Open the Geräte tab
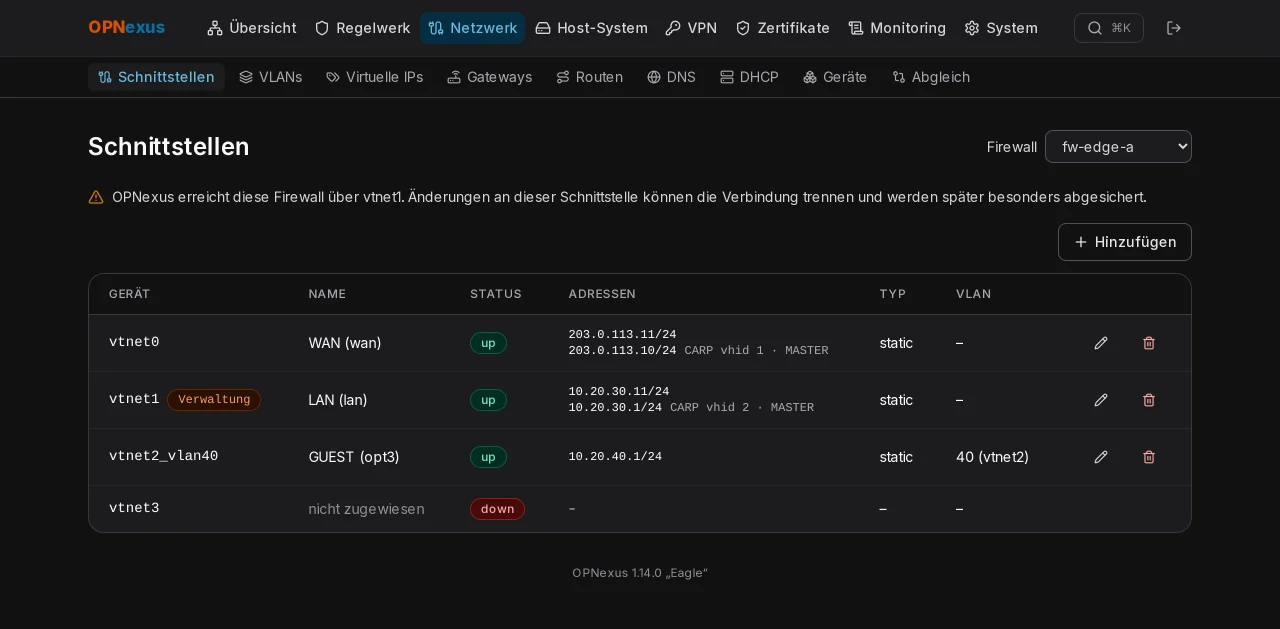Image resolution: width=1280 pixels, height=629 pixels. point(835,77)
